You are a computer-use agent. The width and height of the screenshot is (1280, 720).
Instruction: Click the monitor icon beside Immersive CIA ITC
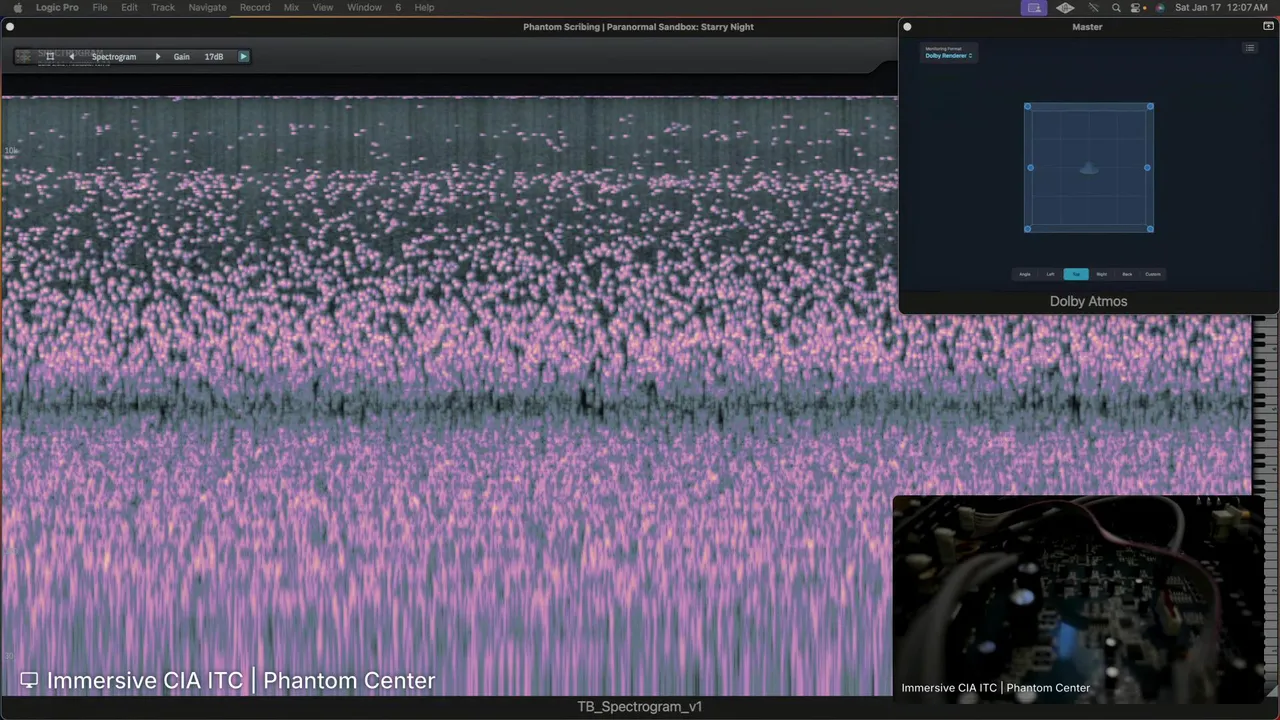29,681
